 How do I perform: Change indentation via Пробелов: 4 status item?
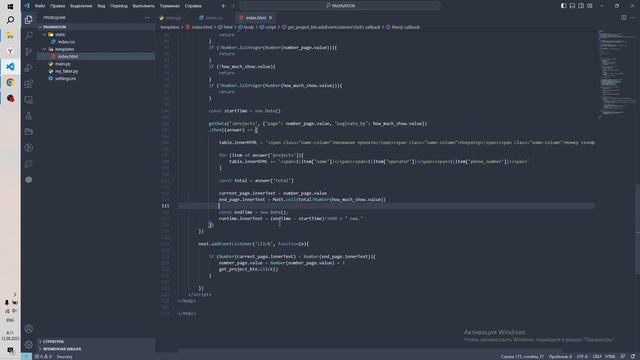[x=560, y=356]
